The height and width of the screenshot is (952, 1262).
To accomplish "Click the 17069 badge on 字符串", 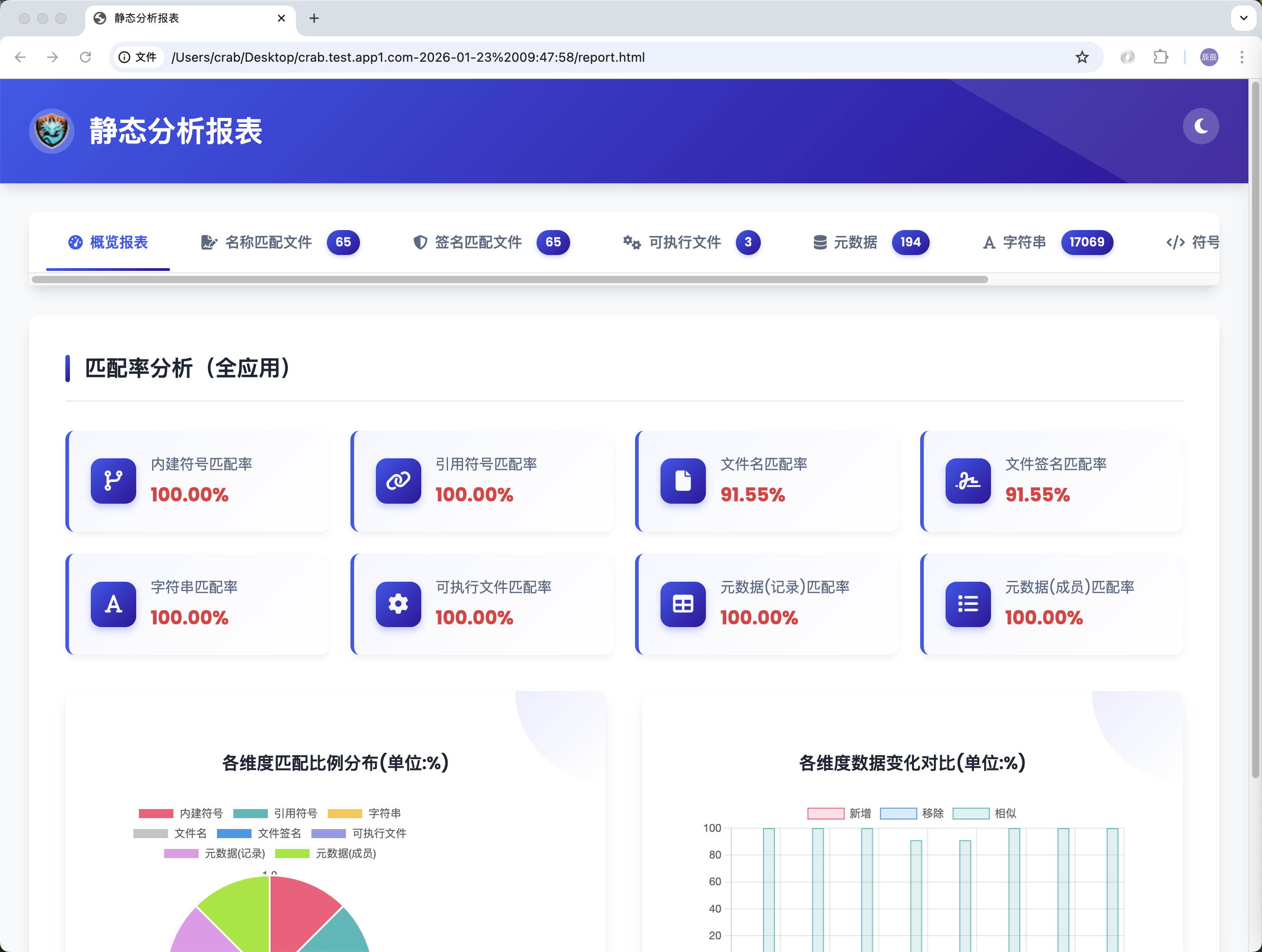I will (x=1086, y=242).
